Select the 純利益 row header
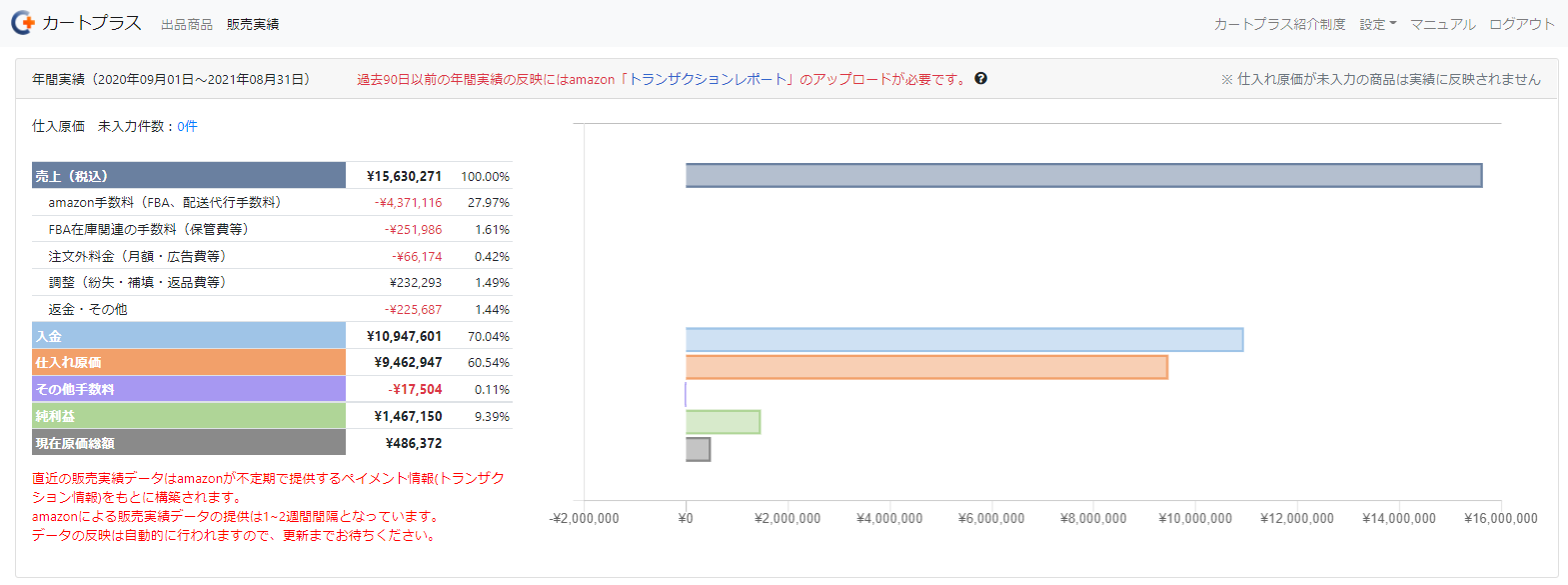 189,416
